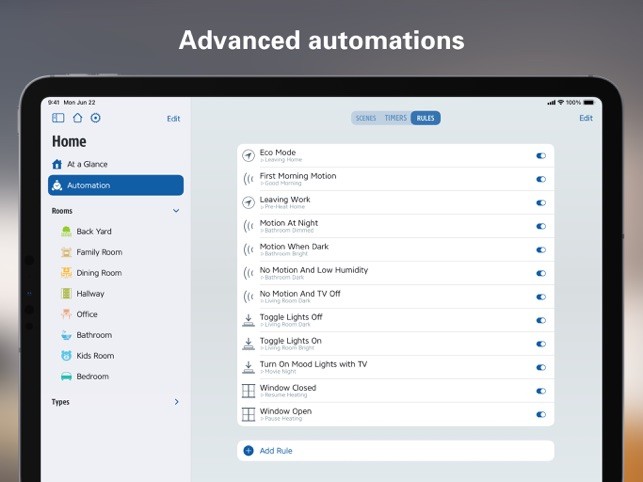
Task: Click the location arrow icon for Eco Mode
Action: tap(248, 156)
